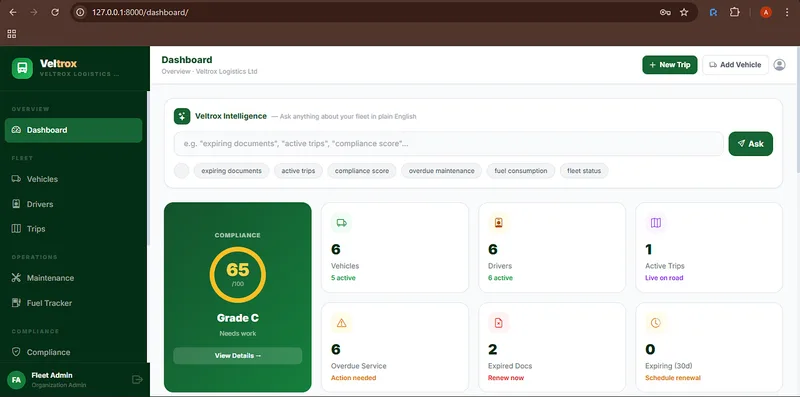
Task: Click 'Live on road' text
Action: 664,278
